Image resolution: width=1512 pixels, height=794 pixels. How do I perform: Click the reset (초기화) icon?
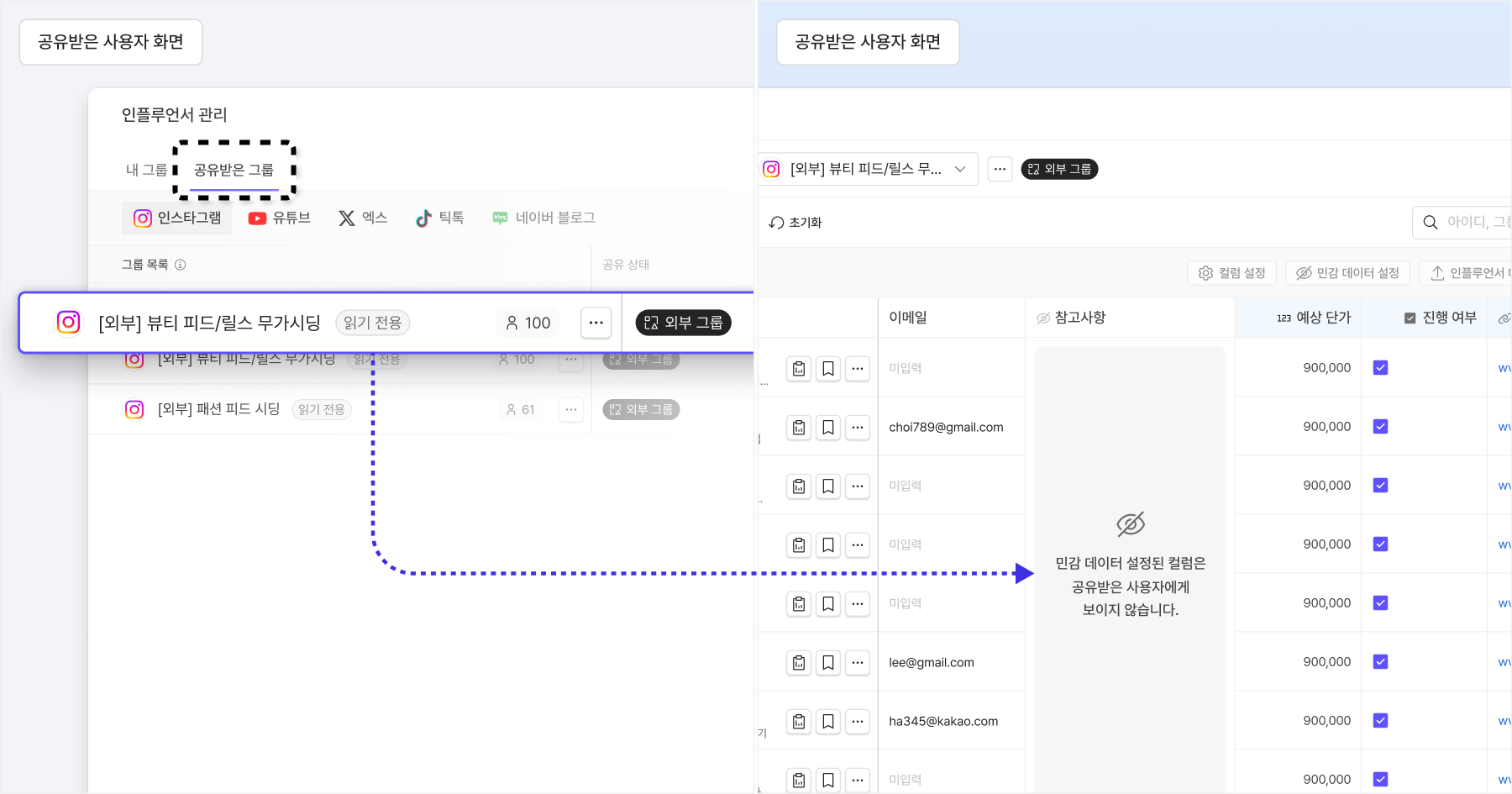(777, 223)
